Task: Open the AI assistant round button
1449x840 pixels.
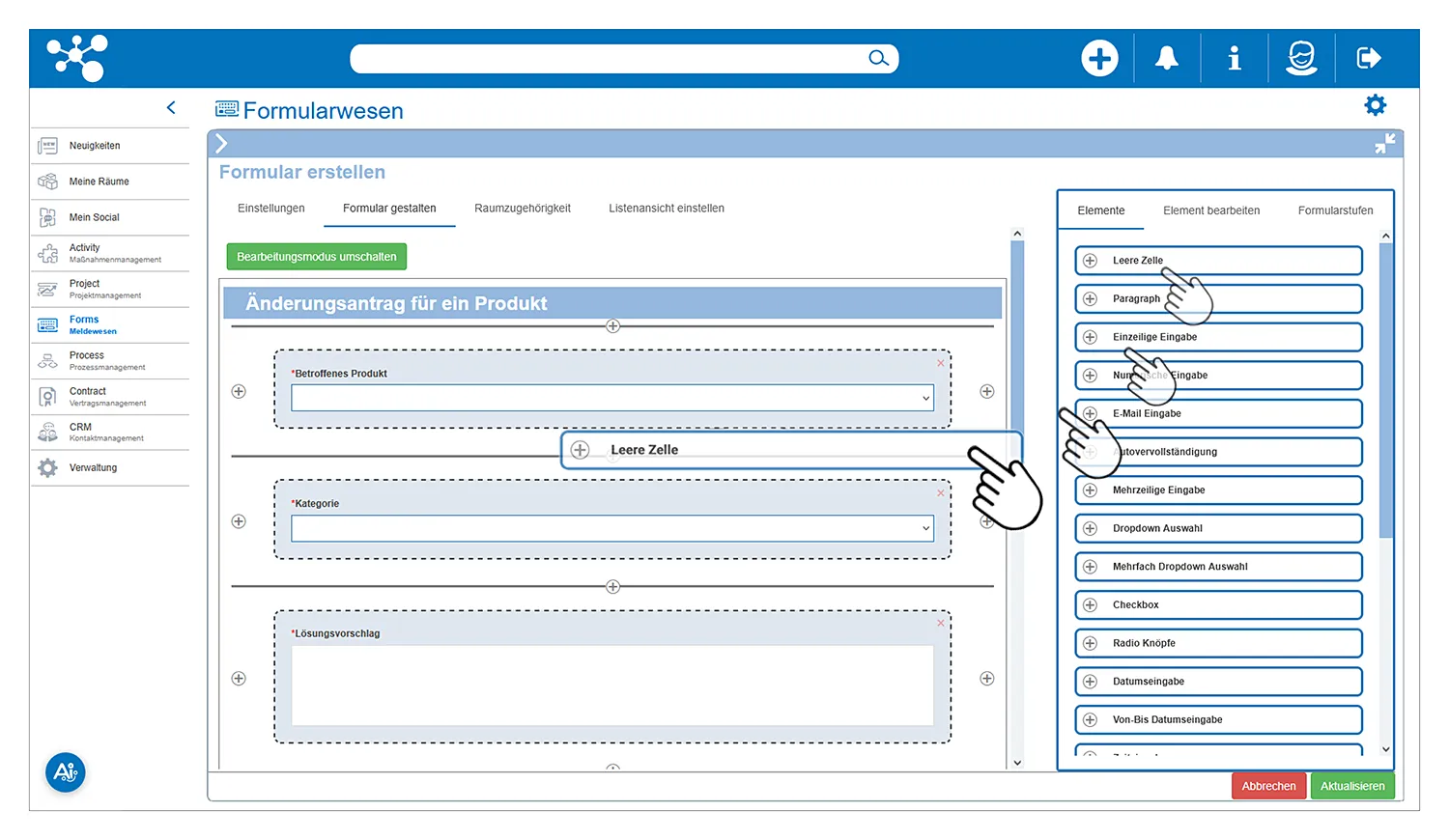Action: (66, 772)
